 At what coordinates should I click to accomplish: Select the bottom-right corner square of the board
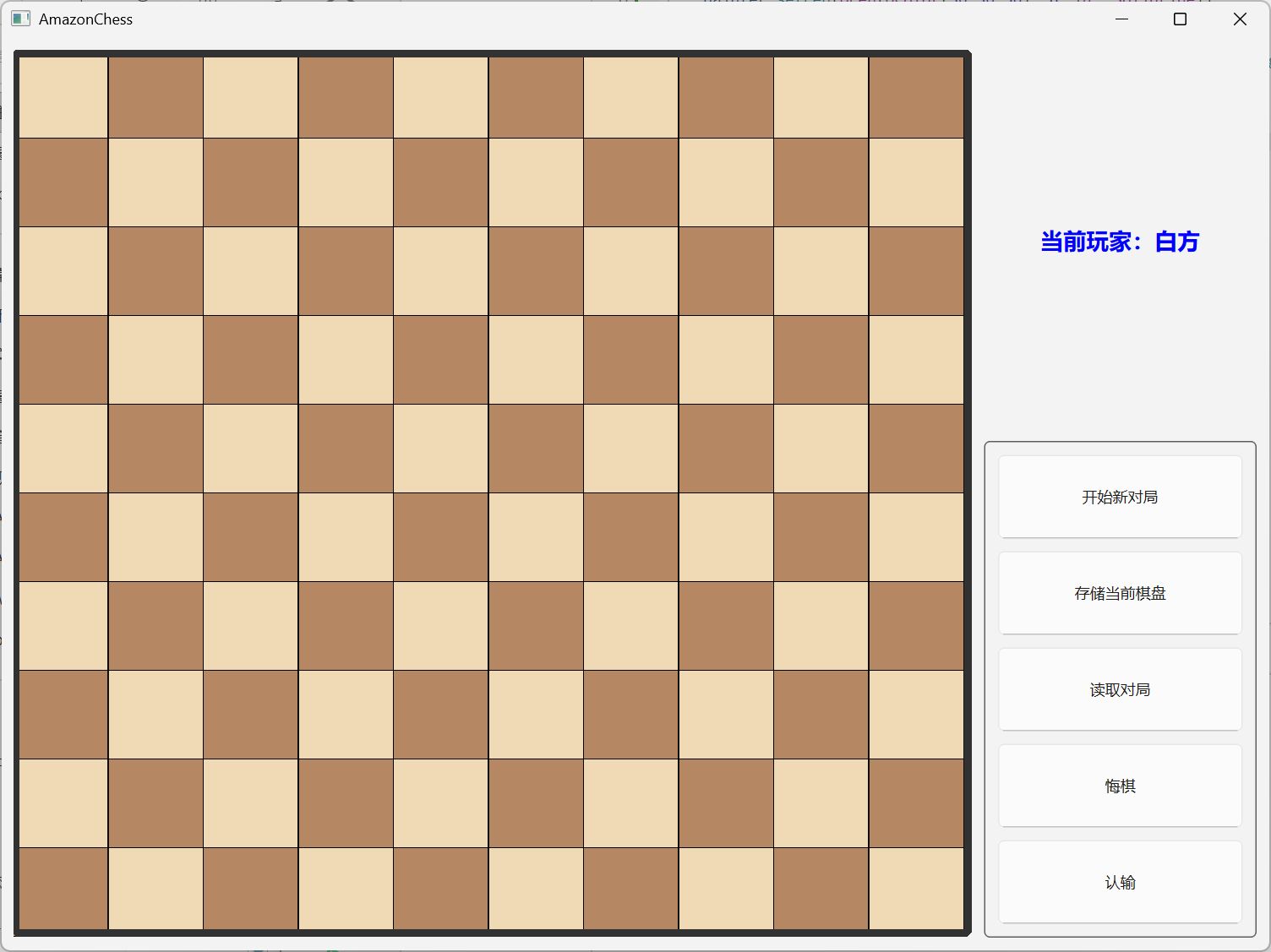click(x=916, y=888)
